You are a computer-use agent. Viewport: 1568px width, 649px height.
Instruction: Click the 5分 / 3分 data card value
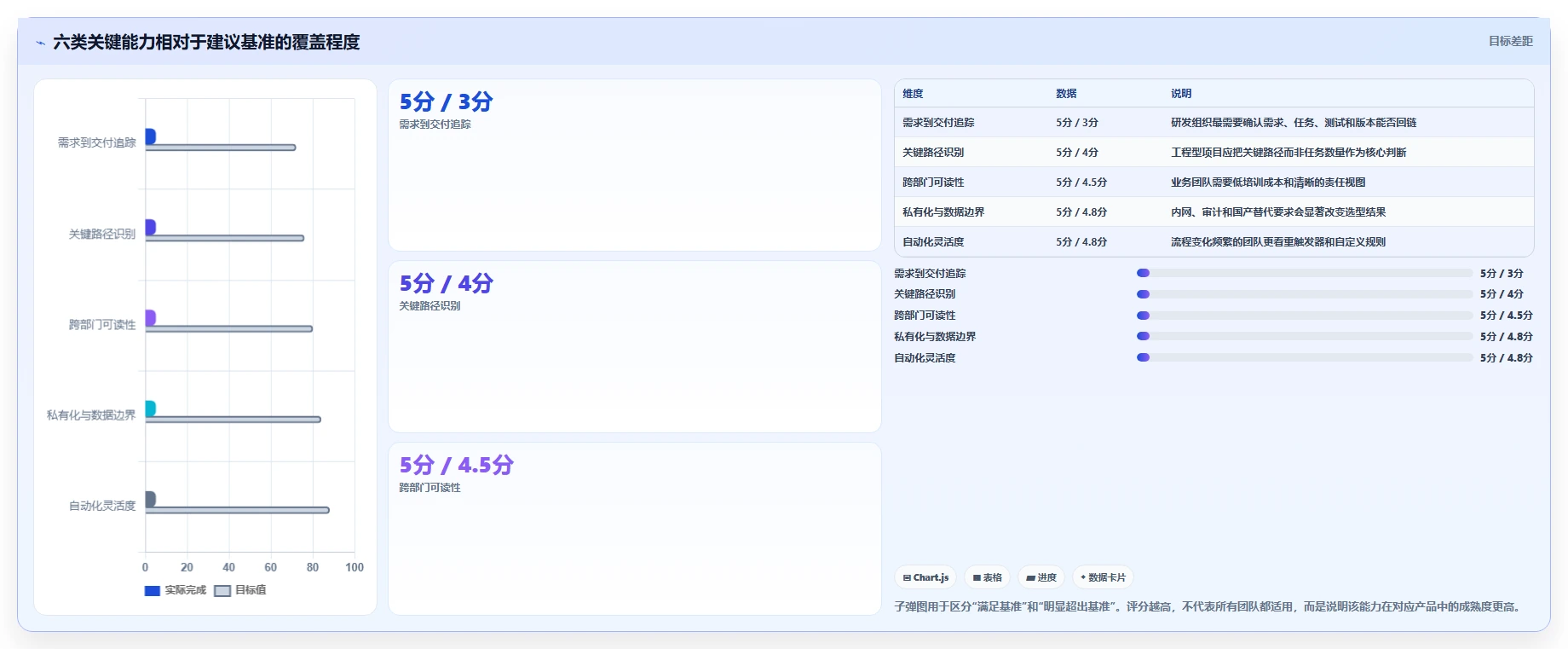coord(447,101)
